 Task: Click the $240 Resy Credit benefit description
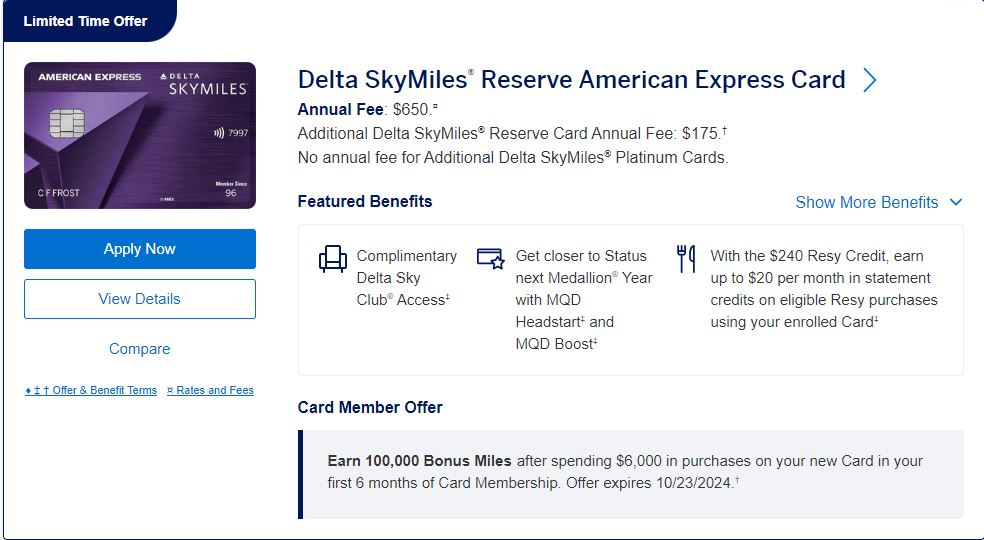click(x=824, y=289)
